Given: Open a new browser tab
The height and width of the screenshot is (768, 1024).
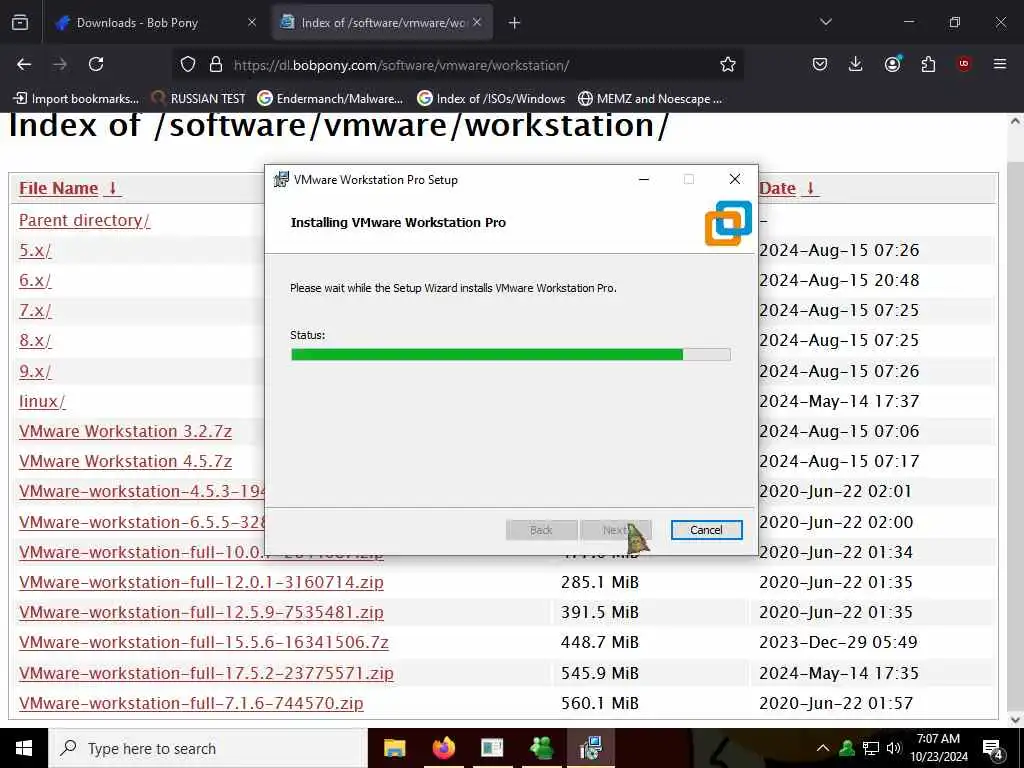Looking at the screenshot, I should (514, 23).
